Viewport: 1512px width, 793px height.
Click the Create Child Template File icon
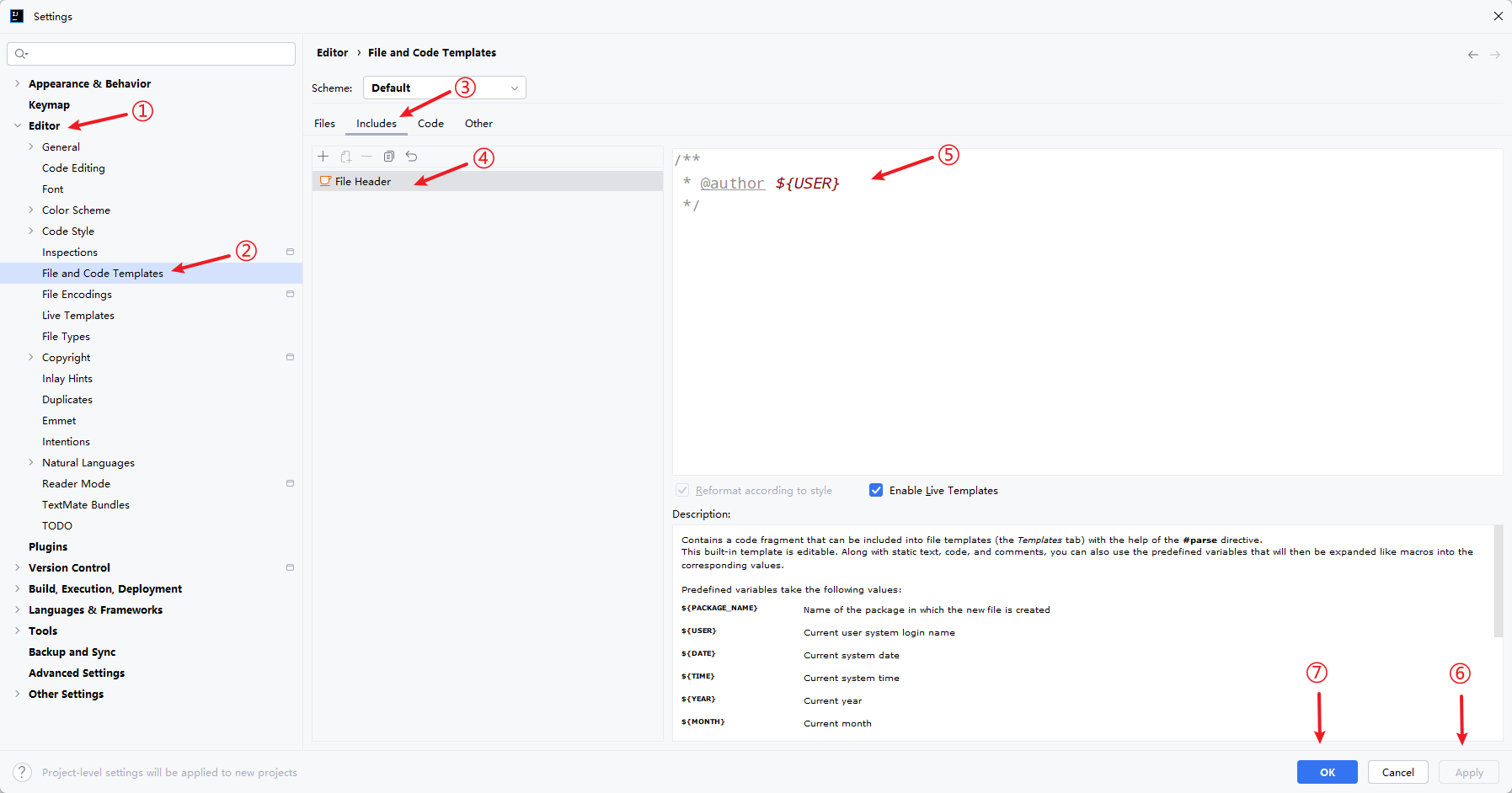pyautogui.click(x=345, y=157)
